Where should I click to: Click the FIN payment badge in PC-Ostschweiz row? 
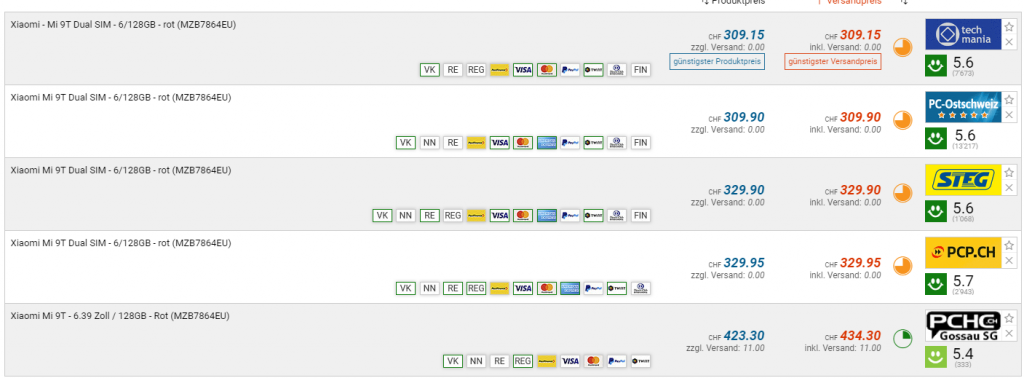click(x=641, y=142)
